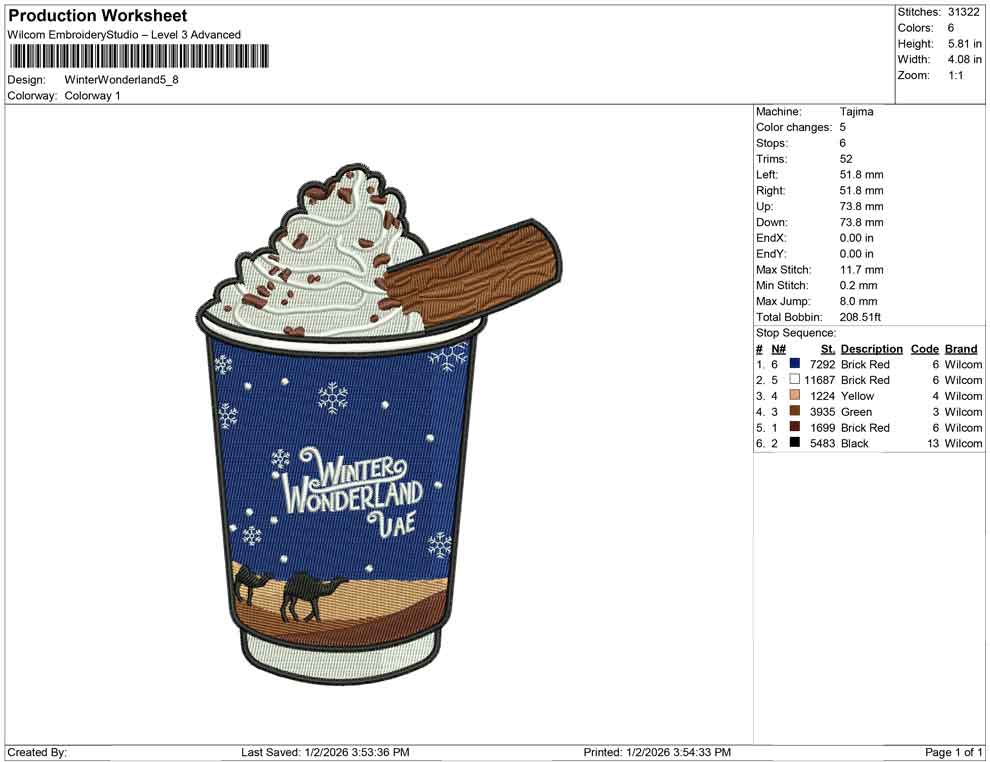The height and width of the screenshot is (762, 990).
Task: Click the stitch count '1699' in row 5
Action: click(823, 427)
